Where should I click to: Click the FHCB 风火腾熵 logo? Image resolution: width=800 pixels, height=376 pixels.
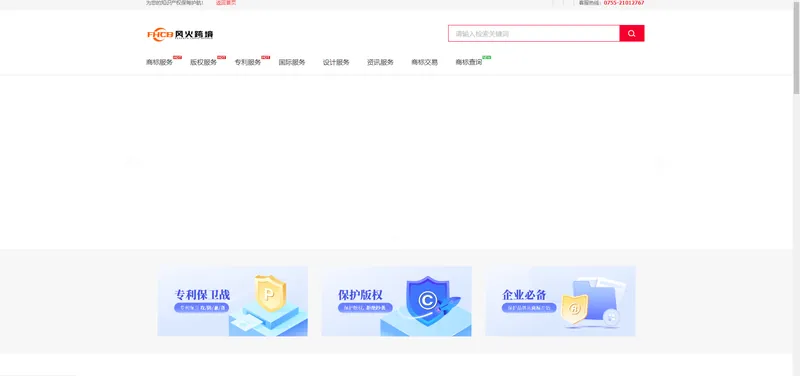pos(180,34)
